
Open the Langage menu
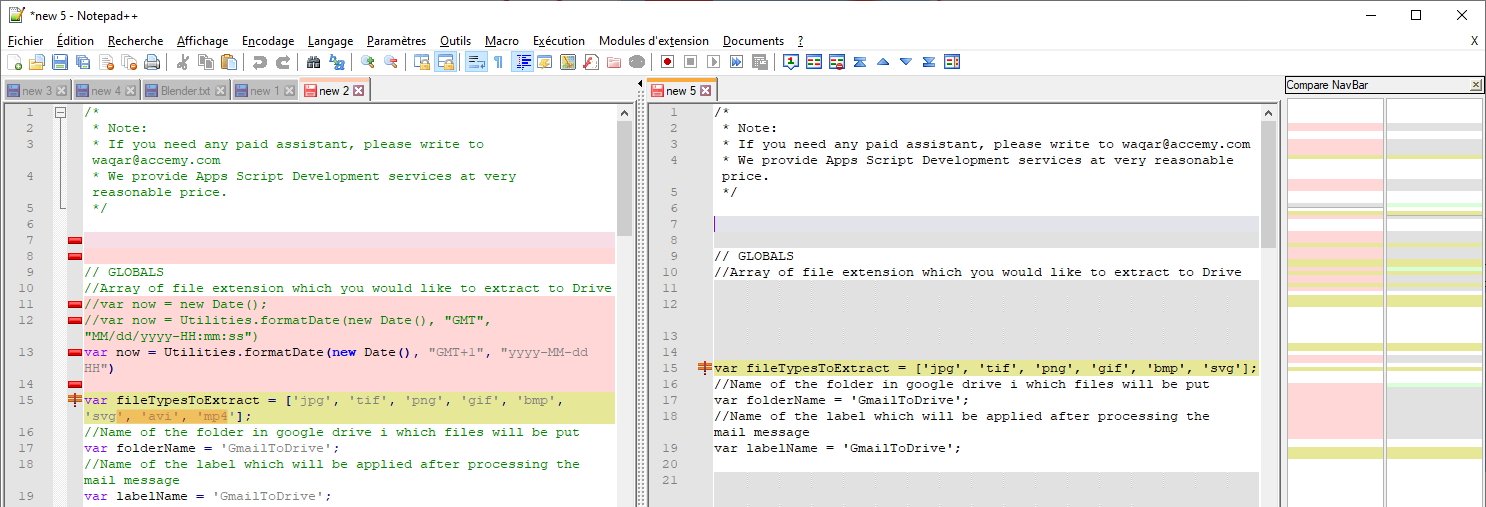click(330, 41)
